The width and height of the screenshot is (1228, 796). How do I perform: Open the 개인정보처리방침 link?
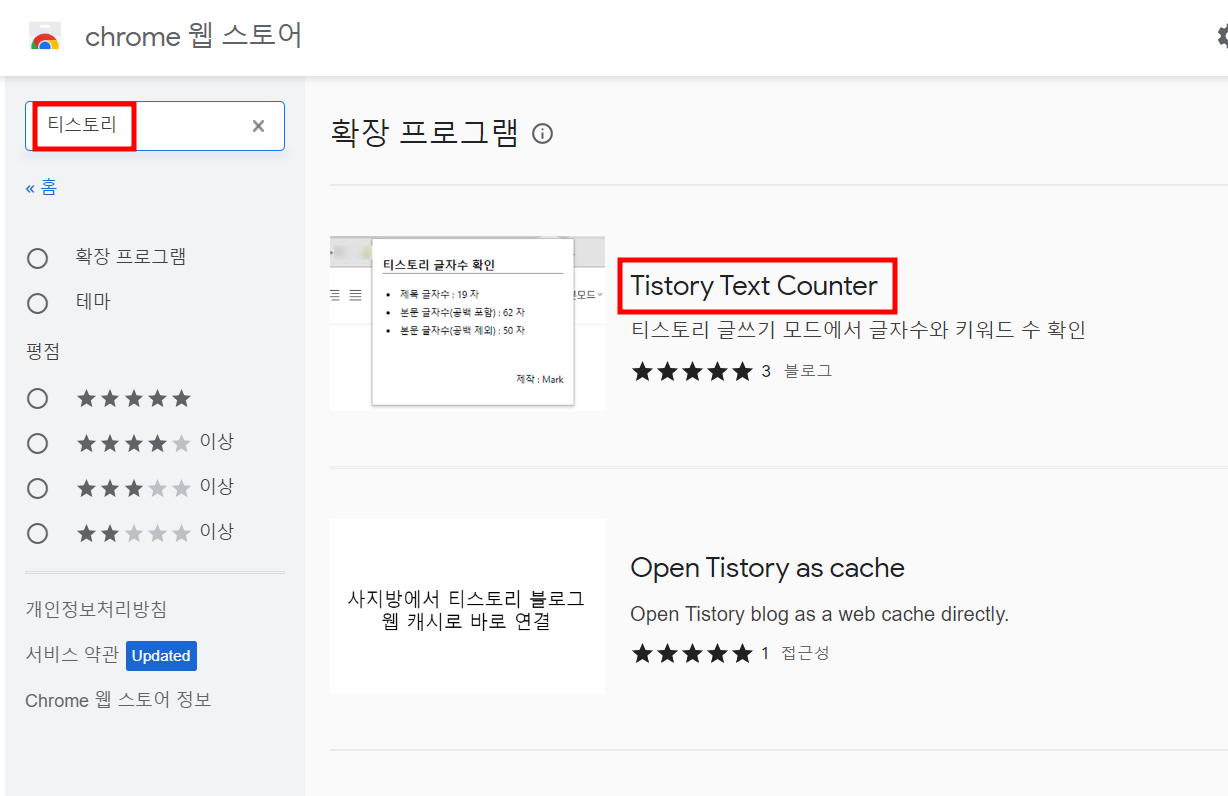pyautogui.click(x=96, y=609)
